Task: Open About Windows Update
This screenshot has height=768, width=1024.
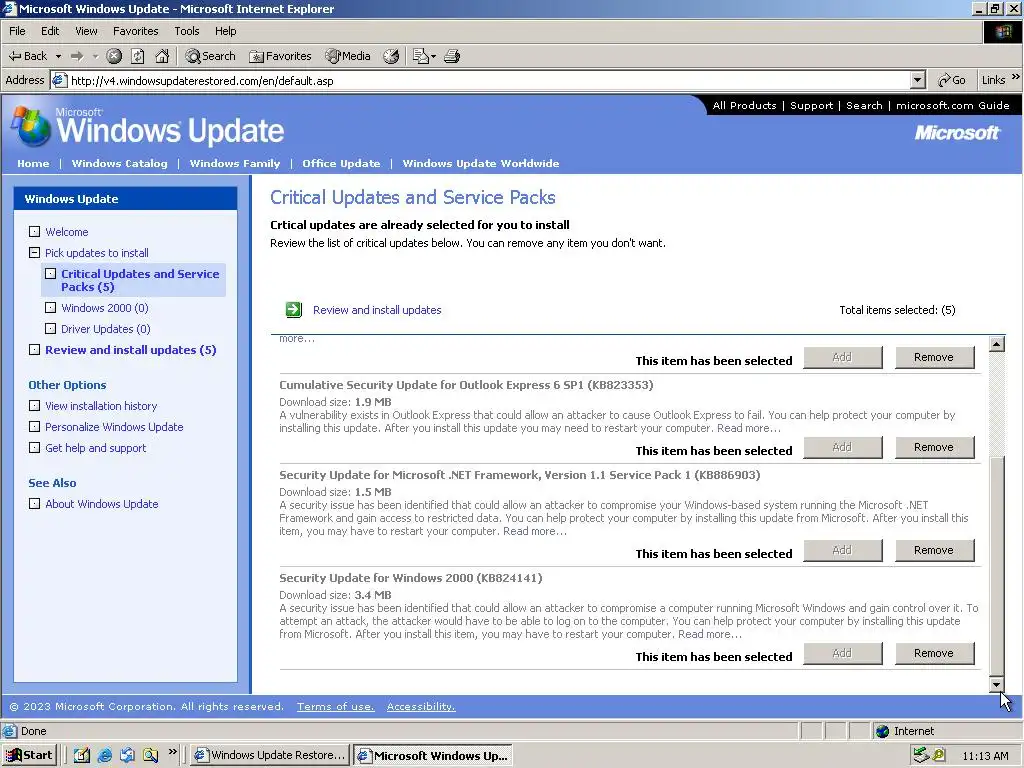Action: (x=102, y=504)
